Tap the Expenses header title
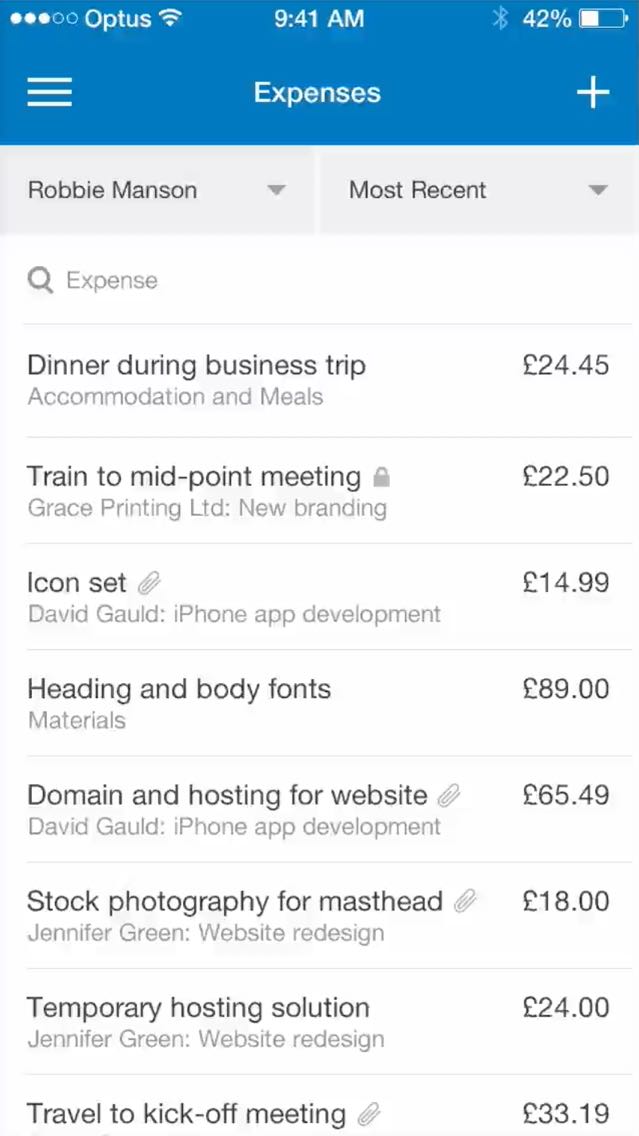 (x=317, y=93)
